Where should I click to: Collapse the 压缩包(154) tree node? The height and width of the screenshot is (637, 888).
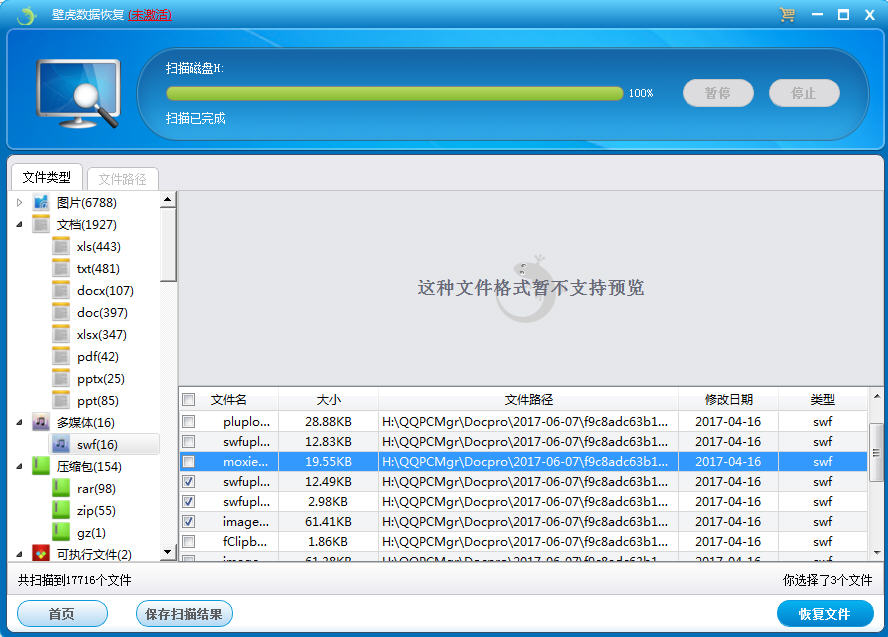point(19,467)
